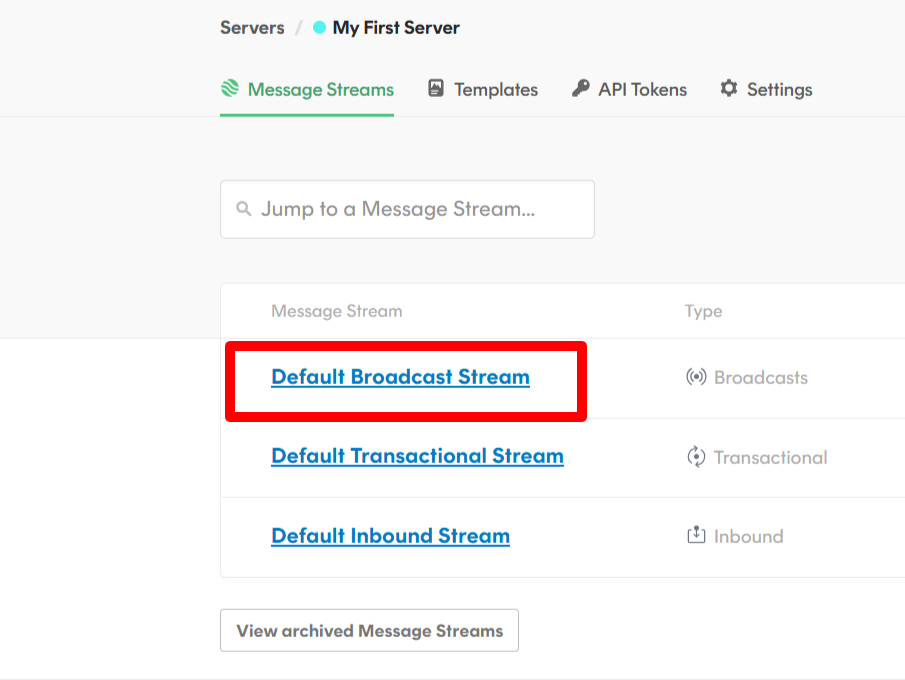Go to the Settings tab
This screenshot has width=905, height=680.
[779, 90]
